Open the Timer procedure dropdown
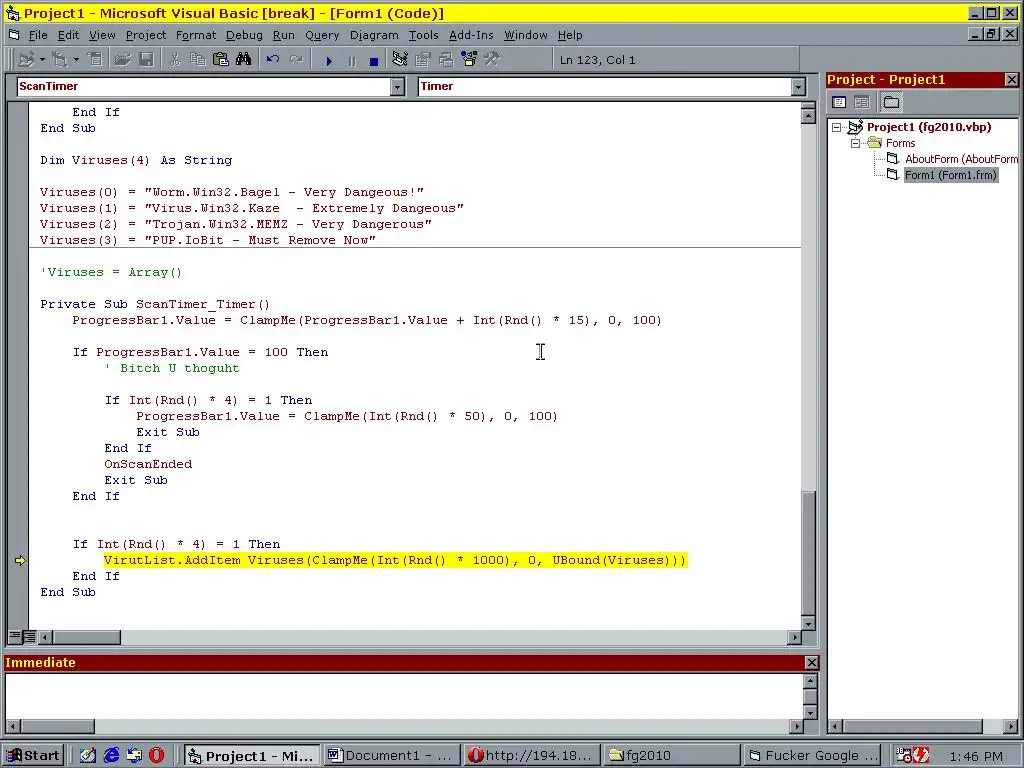The width and height of the screenshot is (1024, 768). 798,86
